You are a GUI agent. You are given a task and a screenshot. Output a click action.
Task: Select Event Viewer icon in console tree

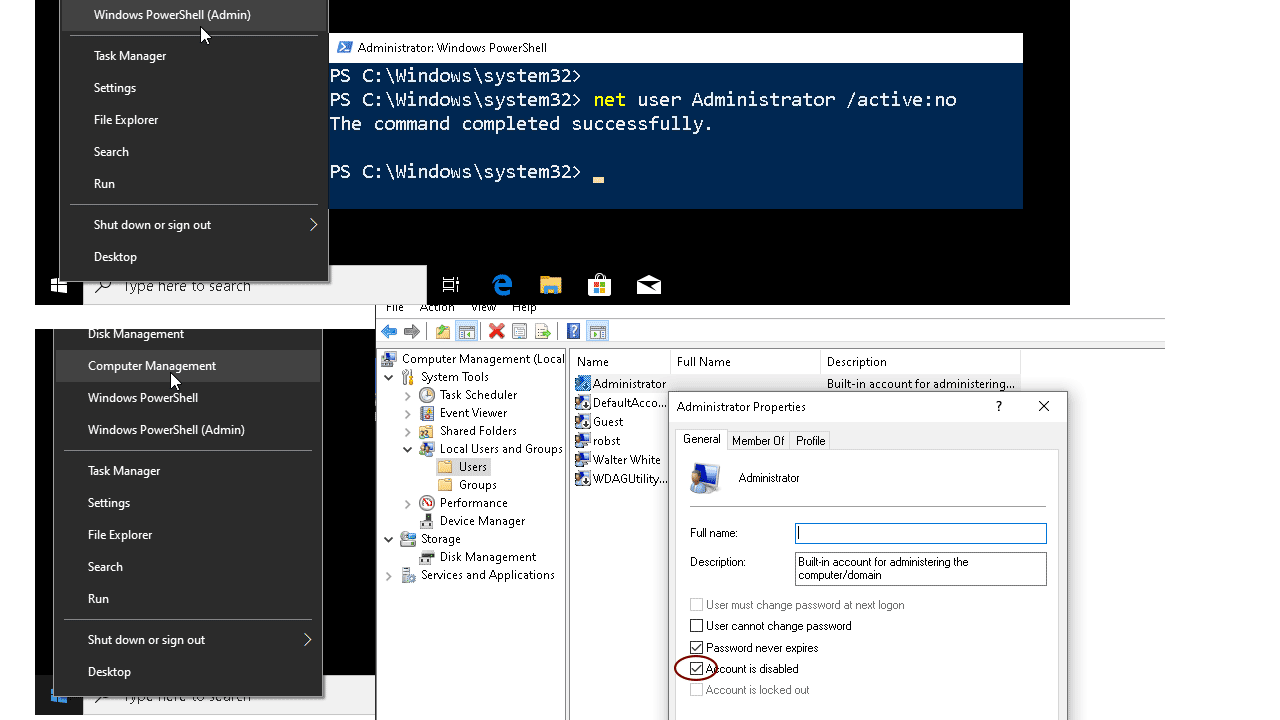click(427, 413)
